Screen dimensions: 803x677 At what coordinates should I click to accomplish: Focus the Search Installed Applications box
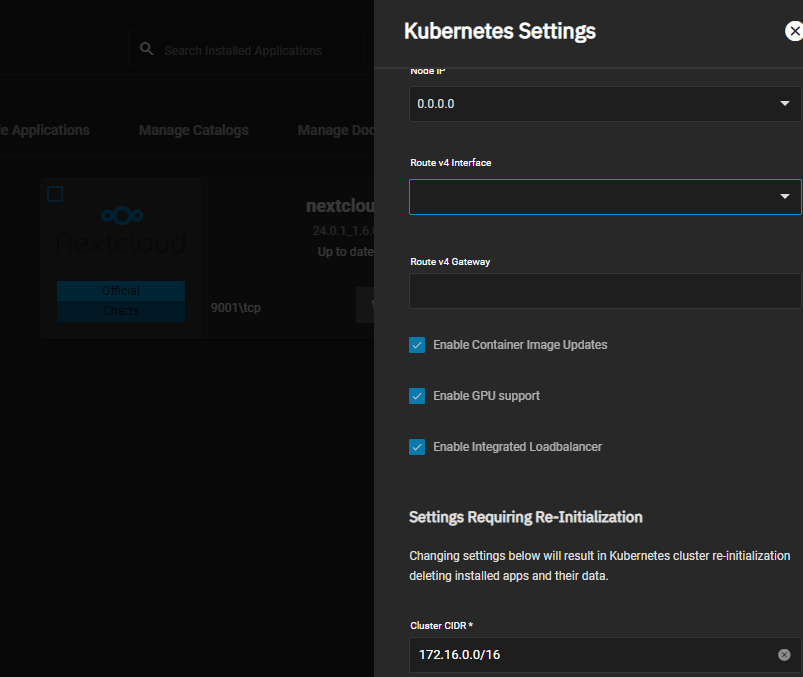click(x=246, y=50)
